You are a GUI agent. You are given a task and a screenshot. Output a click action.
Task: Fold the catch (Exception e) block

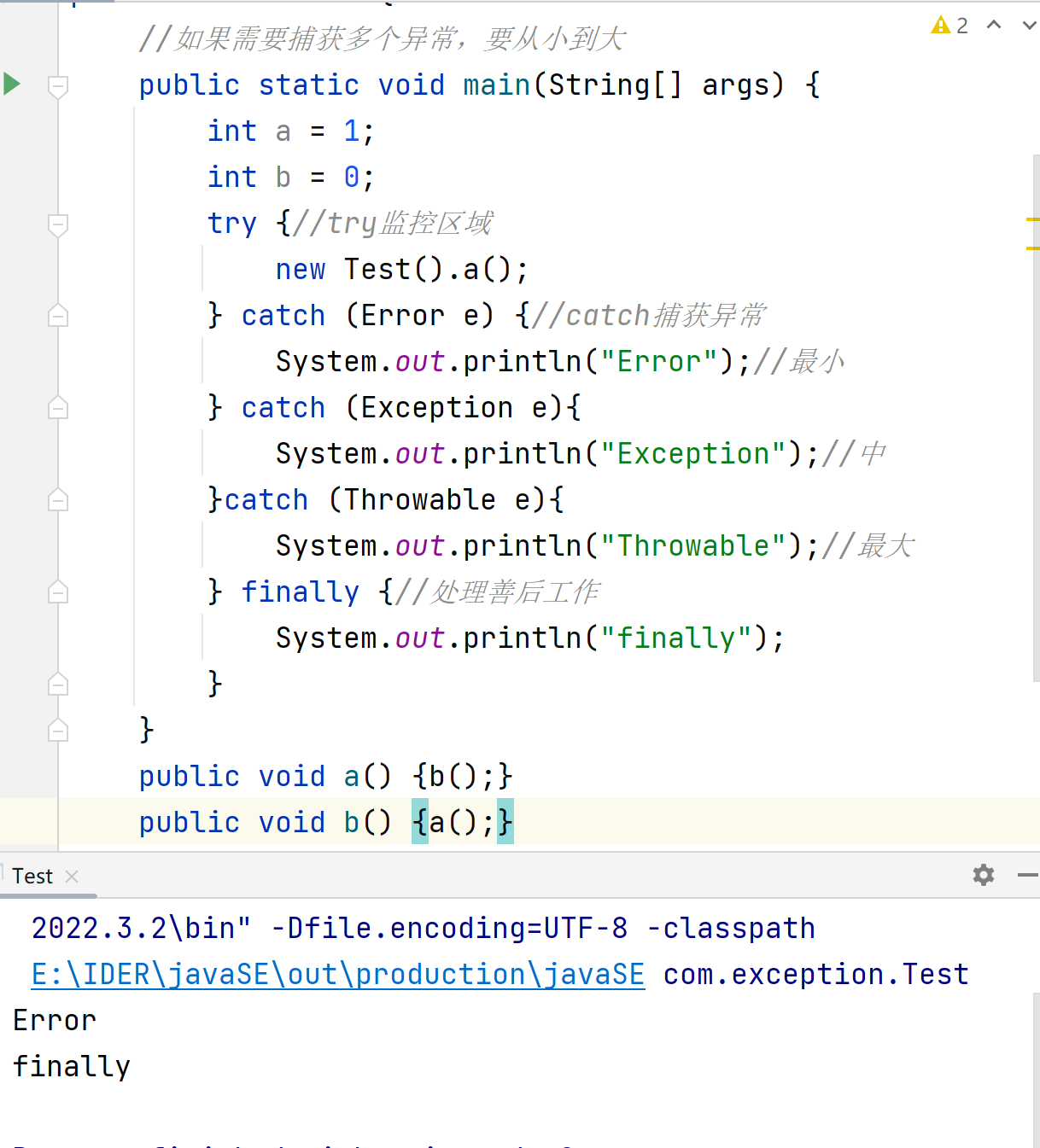58,408
